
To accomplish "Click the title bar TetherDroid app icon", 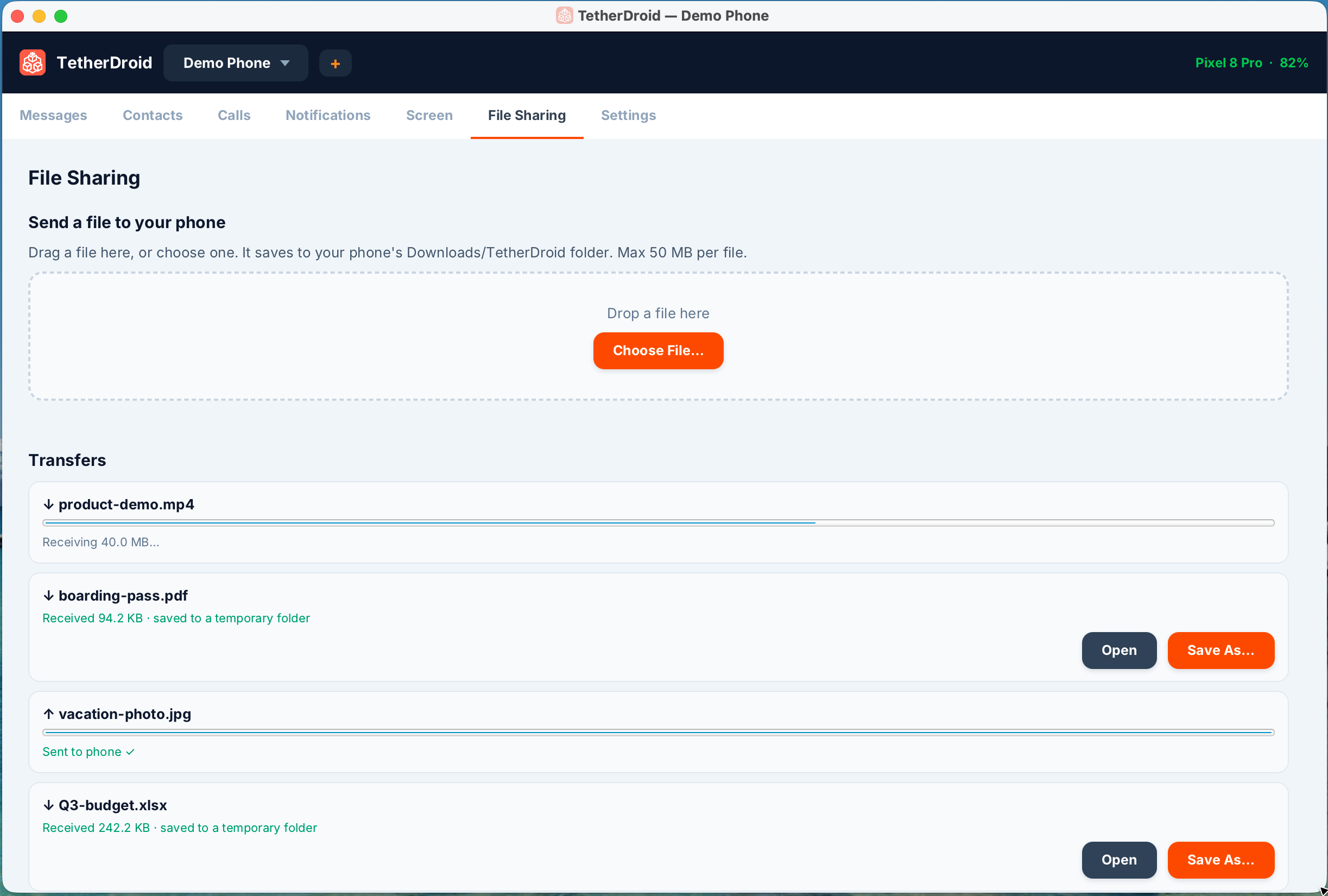I will 564,15.
